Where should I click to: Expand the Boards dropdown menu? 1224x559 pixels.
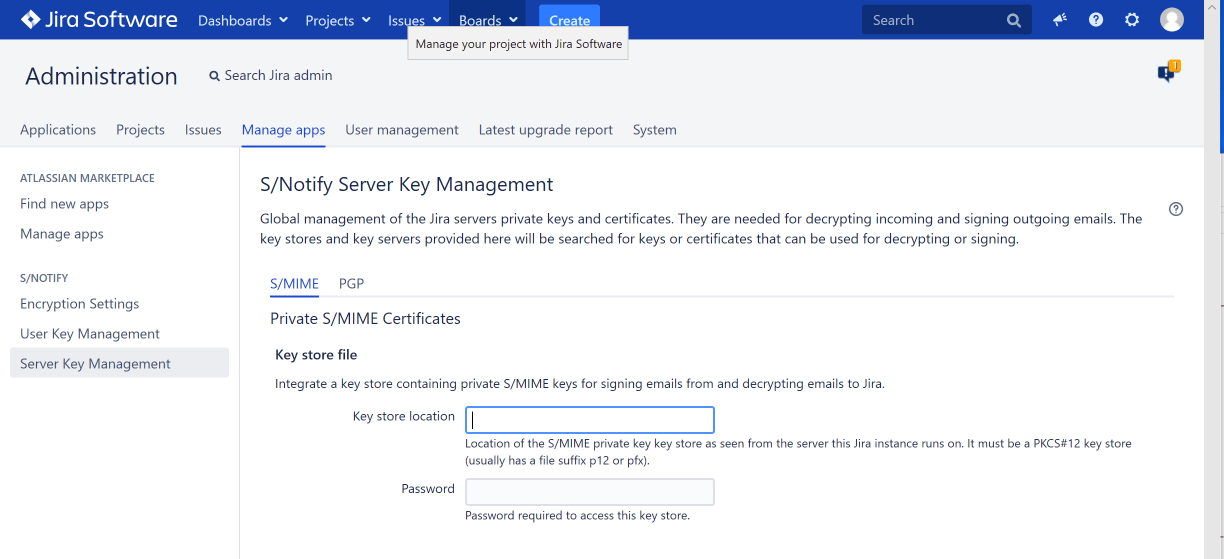click(x=488, y=20)
